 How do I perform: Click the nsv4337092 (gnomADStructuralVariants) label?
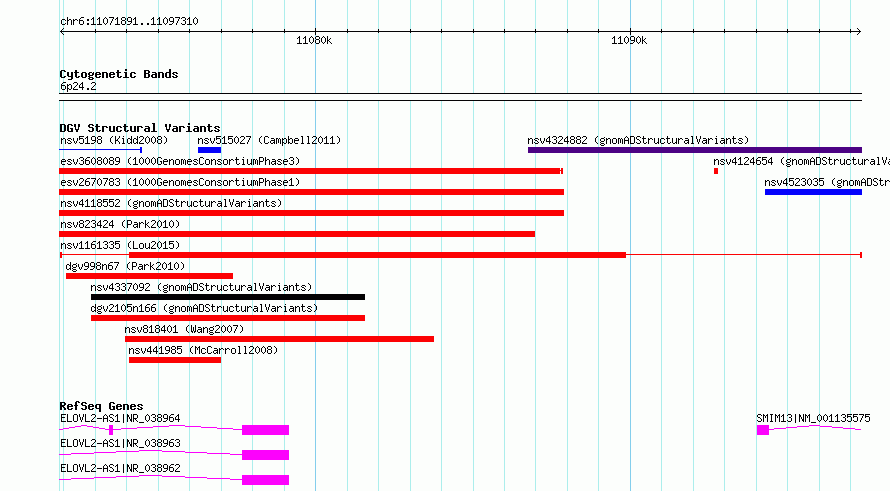(201, 287)
